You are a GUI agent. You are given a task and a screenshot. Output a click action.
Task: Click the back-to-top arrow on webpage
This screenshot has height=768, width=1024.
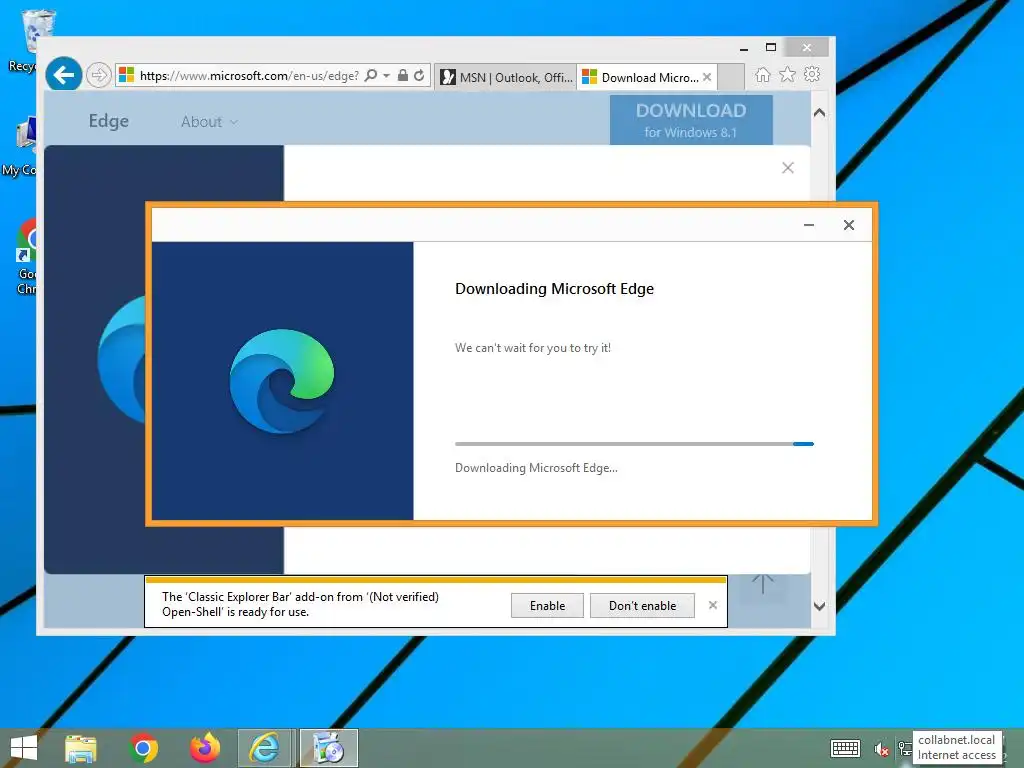pyautogui.click(x=763, y=584)
